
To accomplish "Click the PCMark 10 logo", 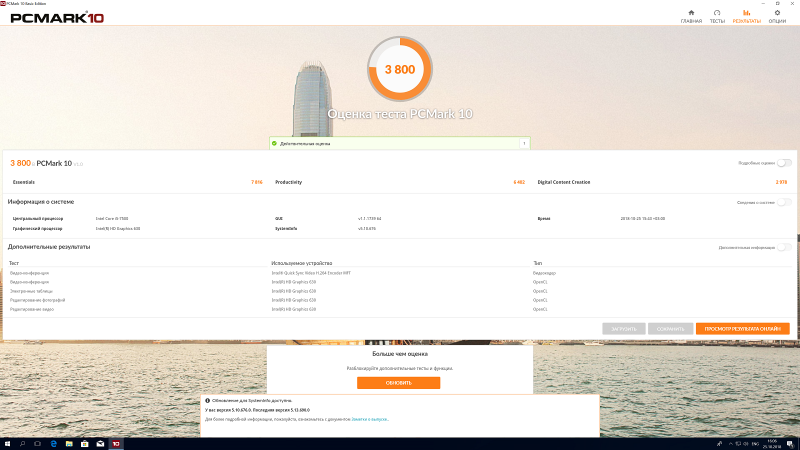I will tap(57, 18).
